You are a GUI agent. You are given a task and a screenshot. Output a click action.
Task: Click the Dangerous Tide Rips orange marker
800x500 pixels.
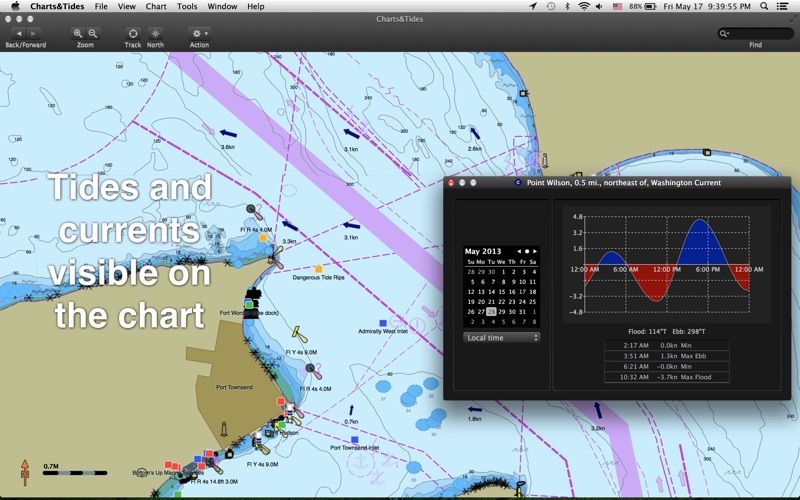coord(318,269)
